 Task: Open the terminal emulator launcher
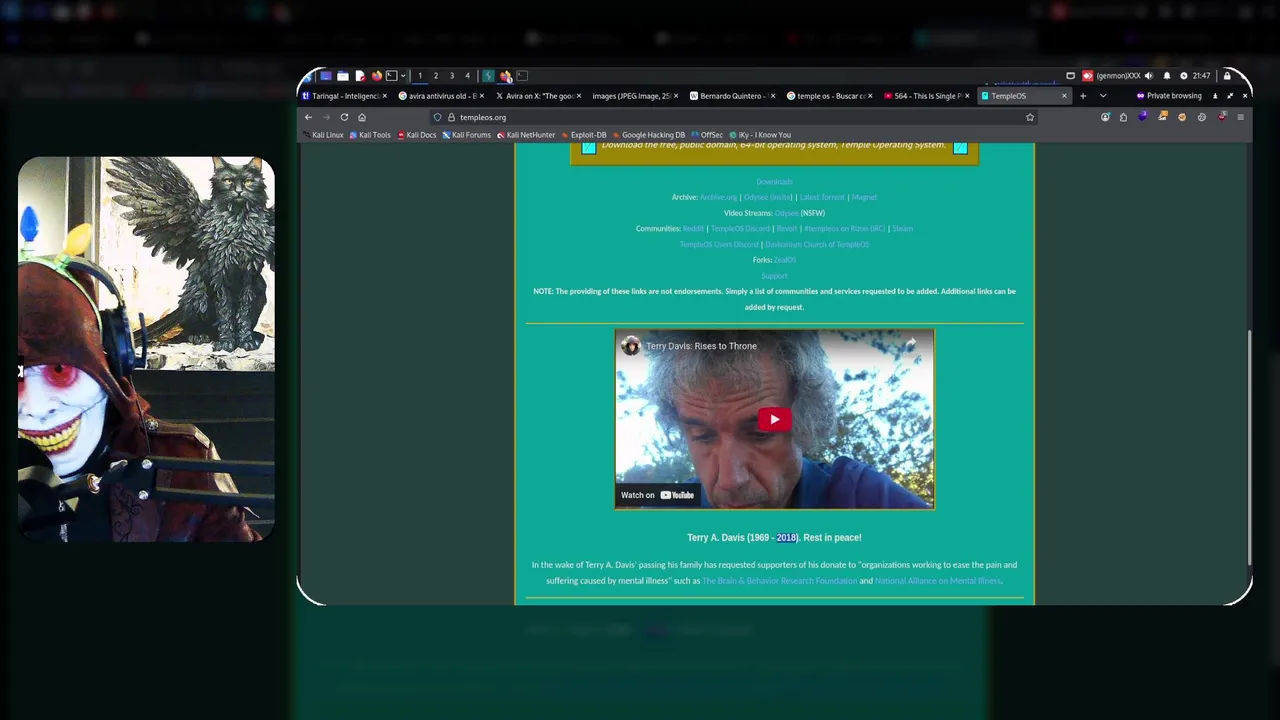[x=392, y=76]
